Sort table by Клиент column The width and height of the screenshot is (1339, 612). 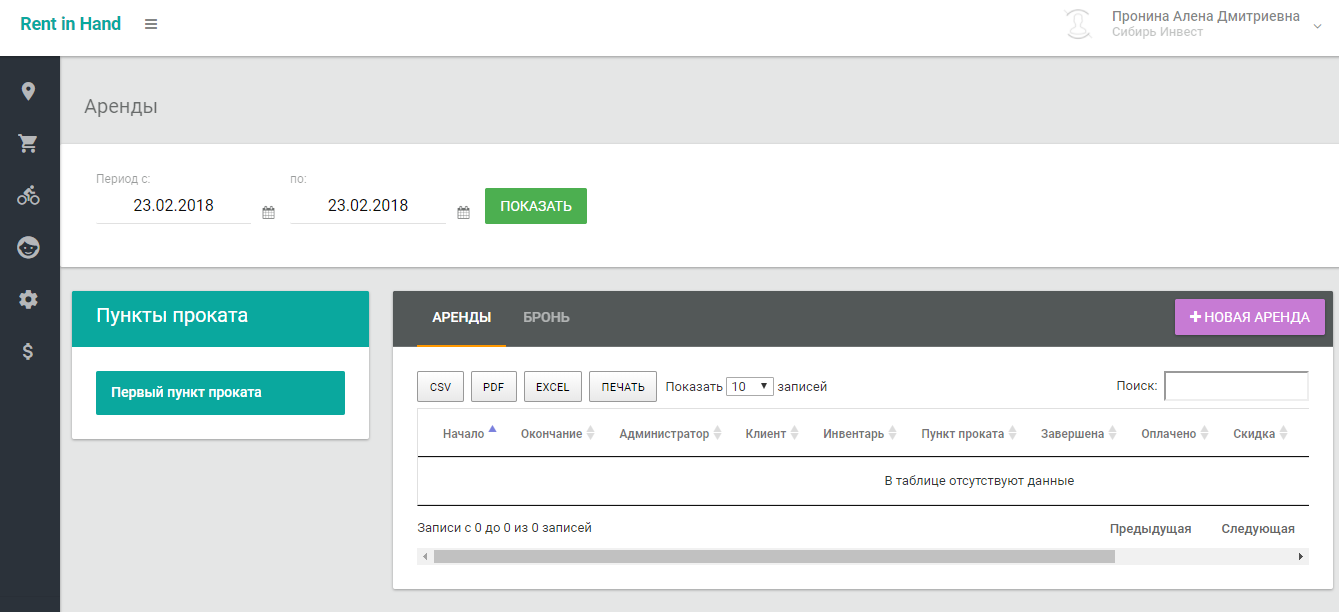772,433
